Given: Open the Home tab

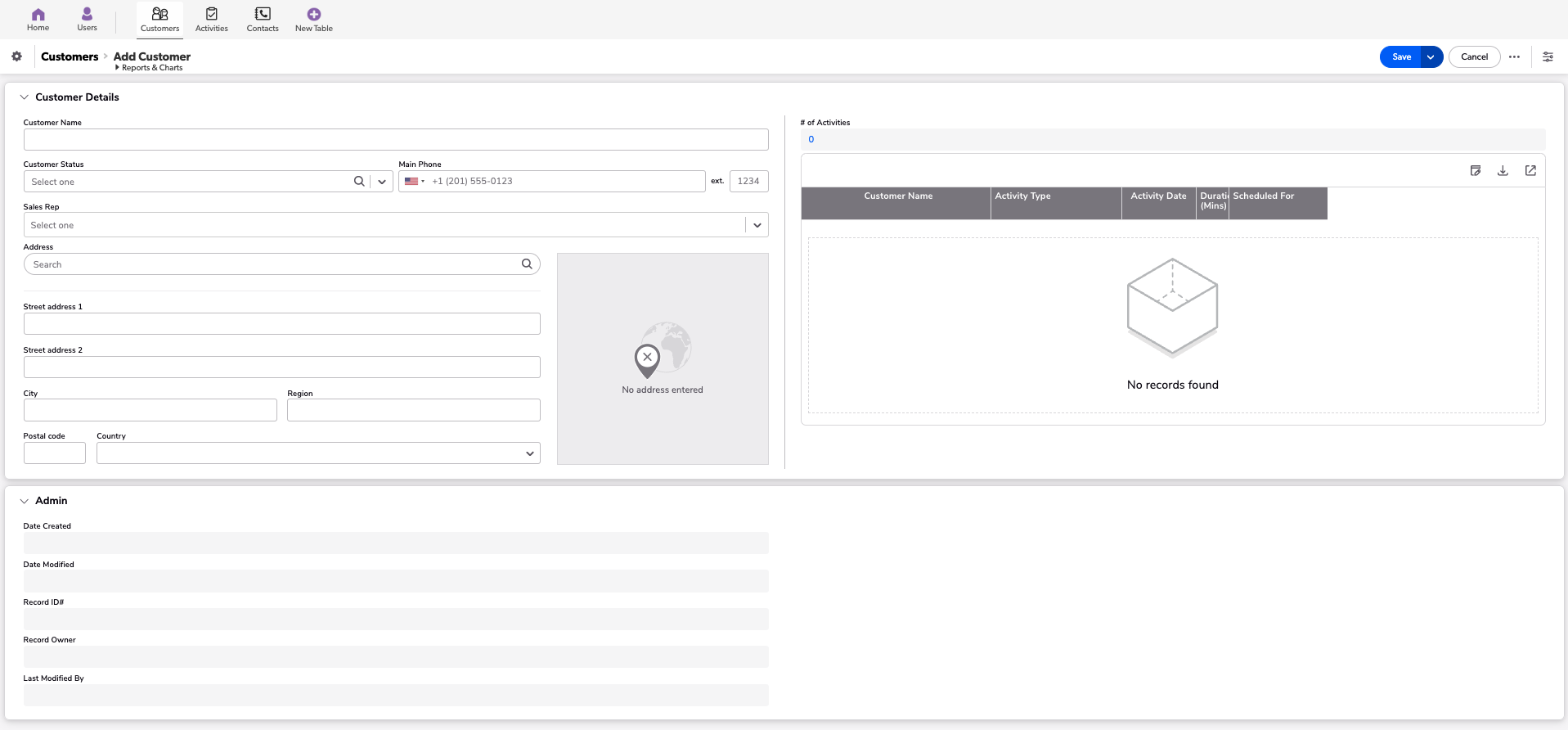Looking at the screenshot, I should 38,20.
